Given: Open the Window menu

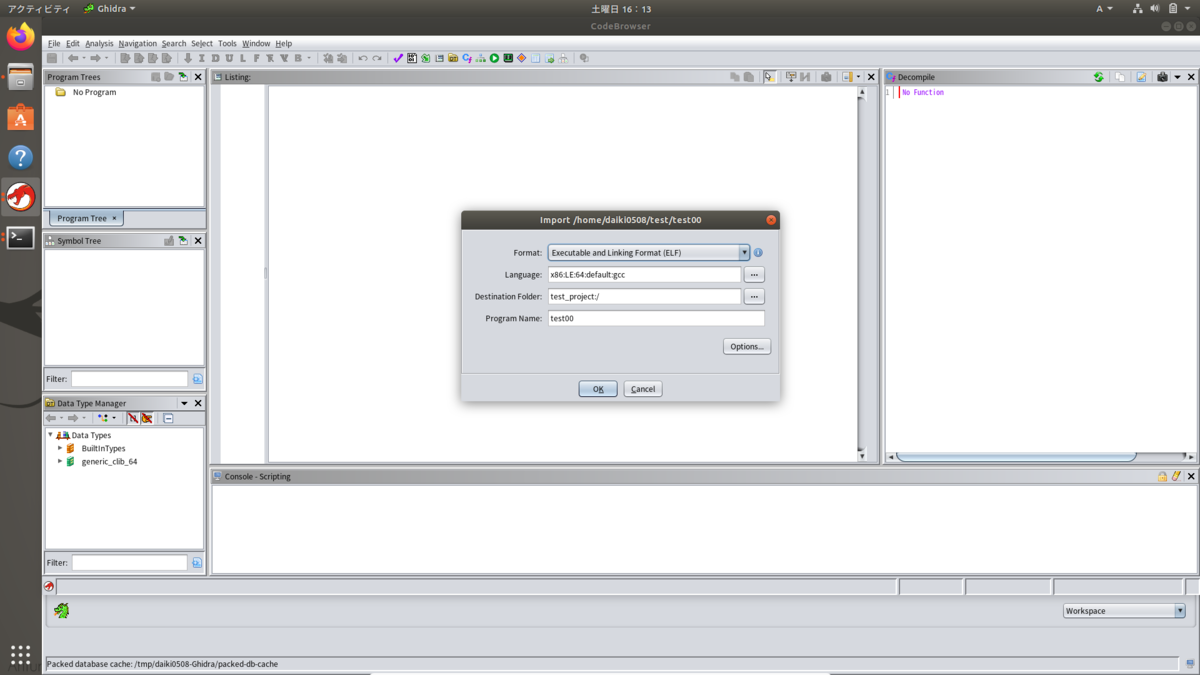Looking at the screenshot, I should [256, 44].
